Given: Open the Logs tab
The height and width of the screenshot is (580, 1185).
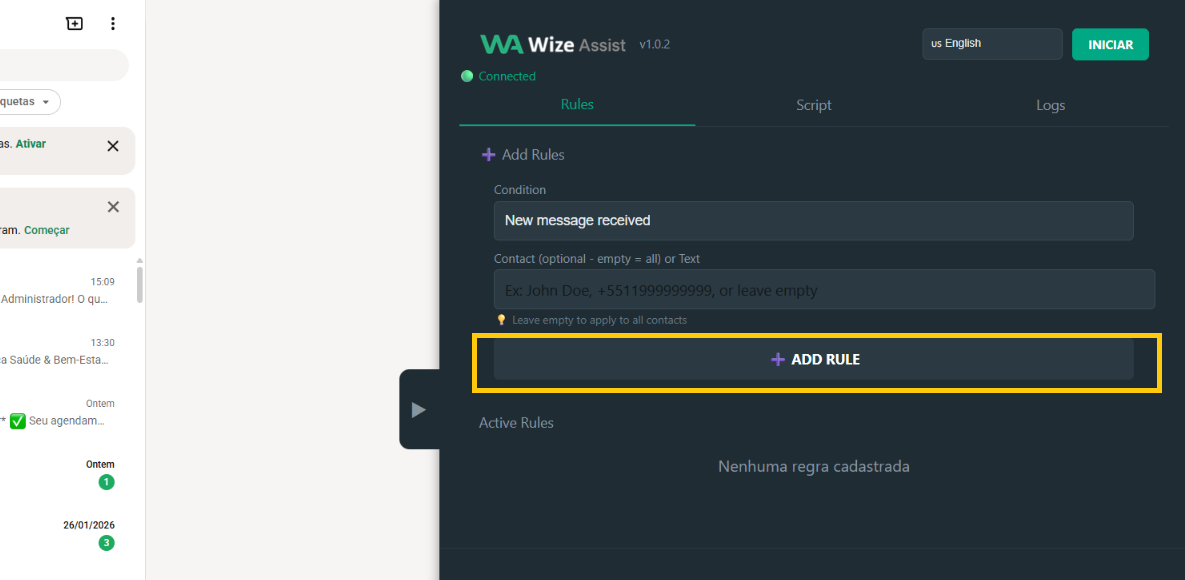Looking at the screenshot, I should pos(1050,105).
